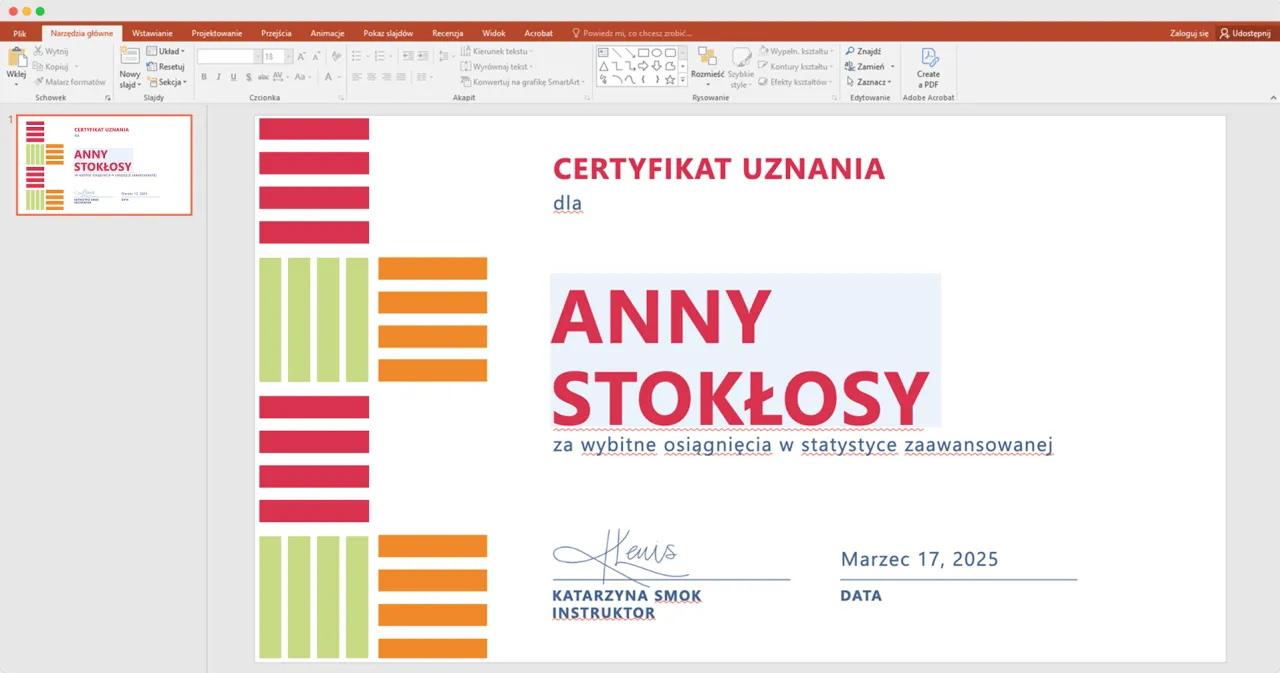The image size is (1280, 673).
Task: Switch to the Recenzja tab
Action: (447, 33)
